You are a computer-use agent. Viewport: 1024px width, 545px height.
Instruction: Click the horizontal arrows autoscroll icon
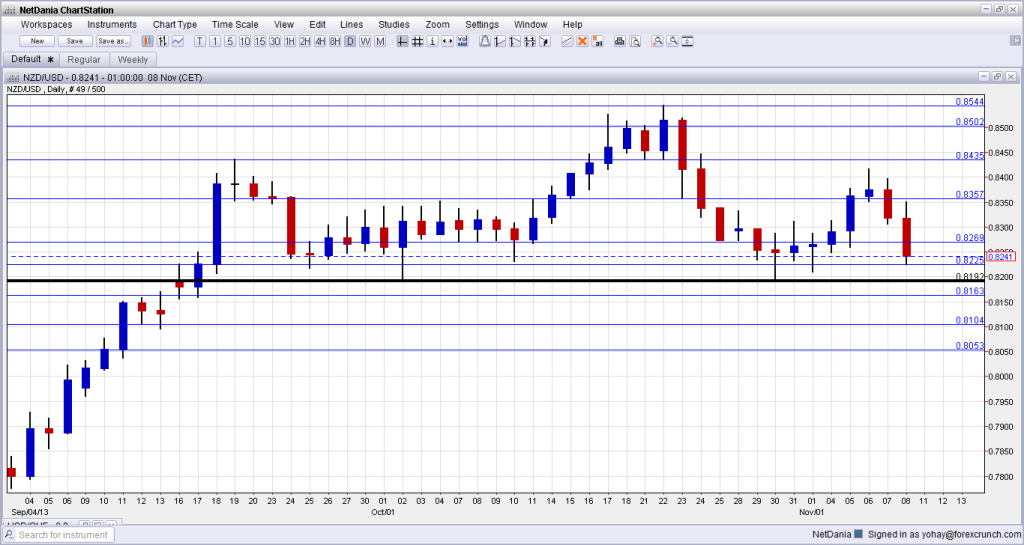point(447,41)
